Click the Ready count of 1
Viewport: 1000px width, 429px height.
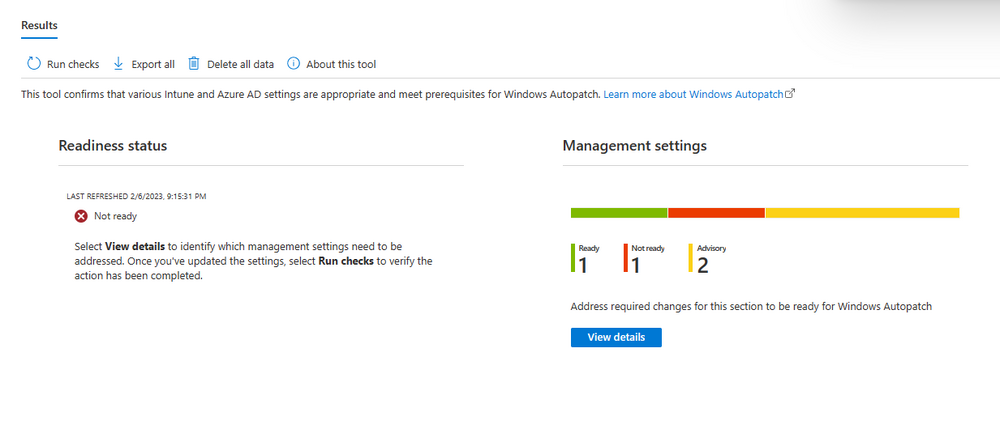point(583,265)
